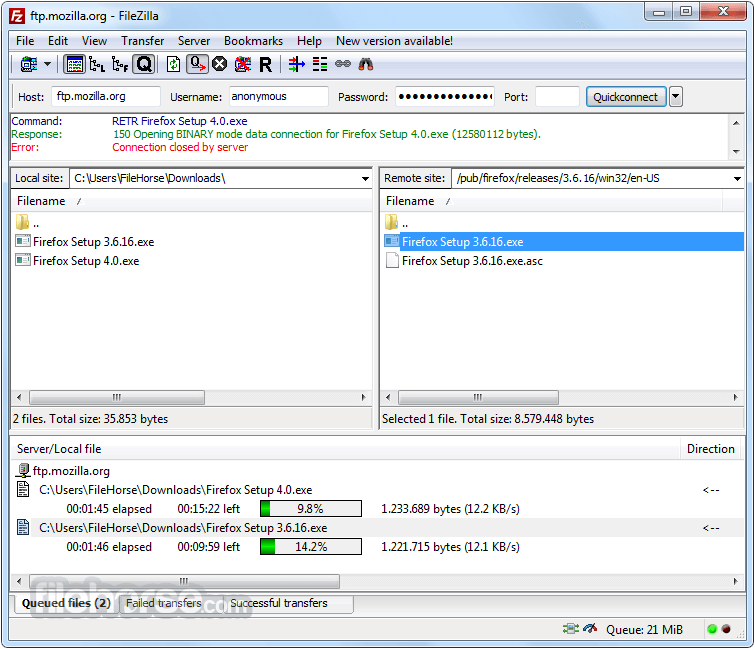The width and height of the screenshot is (755, 649).
Task: Click the Port input field
Action: tap(557, 96)
